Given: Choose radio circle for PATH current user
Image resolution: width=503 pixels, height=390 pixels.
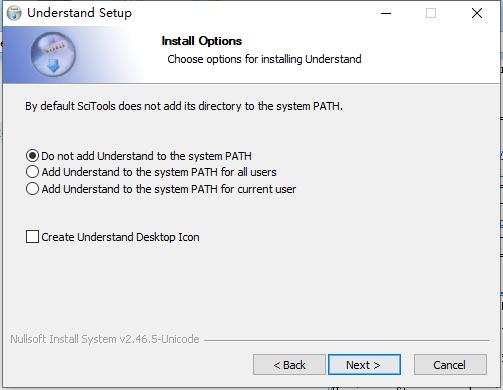Looking at the screenshot, I should [32, 189].
